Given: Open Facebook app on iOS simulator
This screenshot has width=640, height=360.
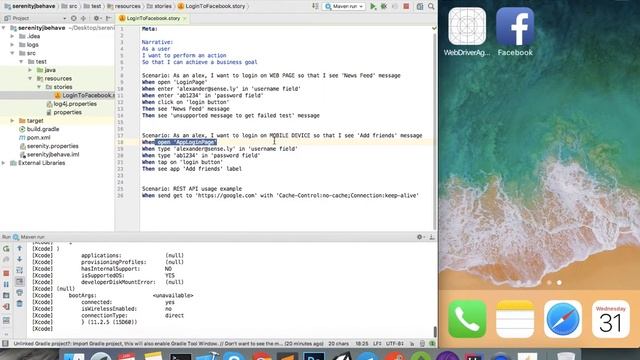Looking at the screenshot, I should pos(515,32).
